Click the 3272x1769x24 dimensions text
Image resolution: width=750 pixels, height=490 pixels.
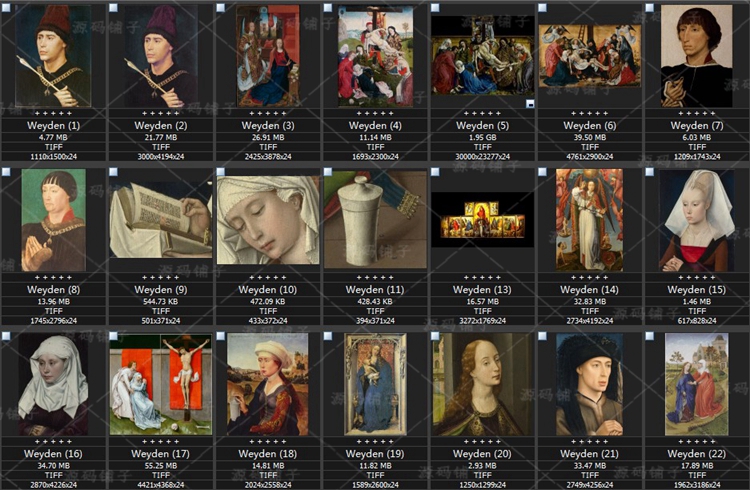pyautogui.click(x=483, y=321)
